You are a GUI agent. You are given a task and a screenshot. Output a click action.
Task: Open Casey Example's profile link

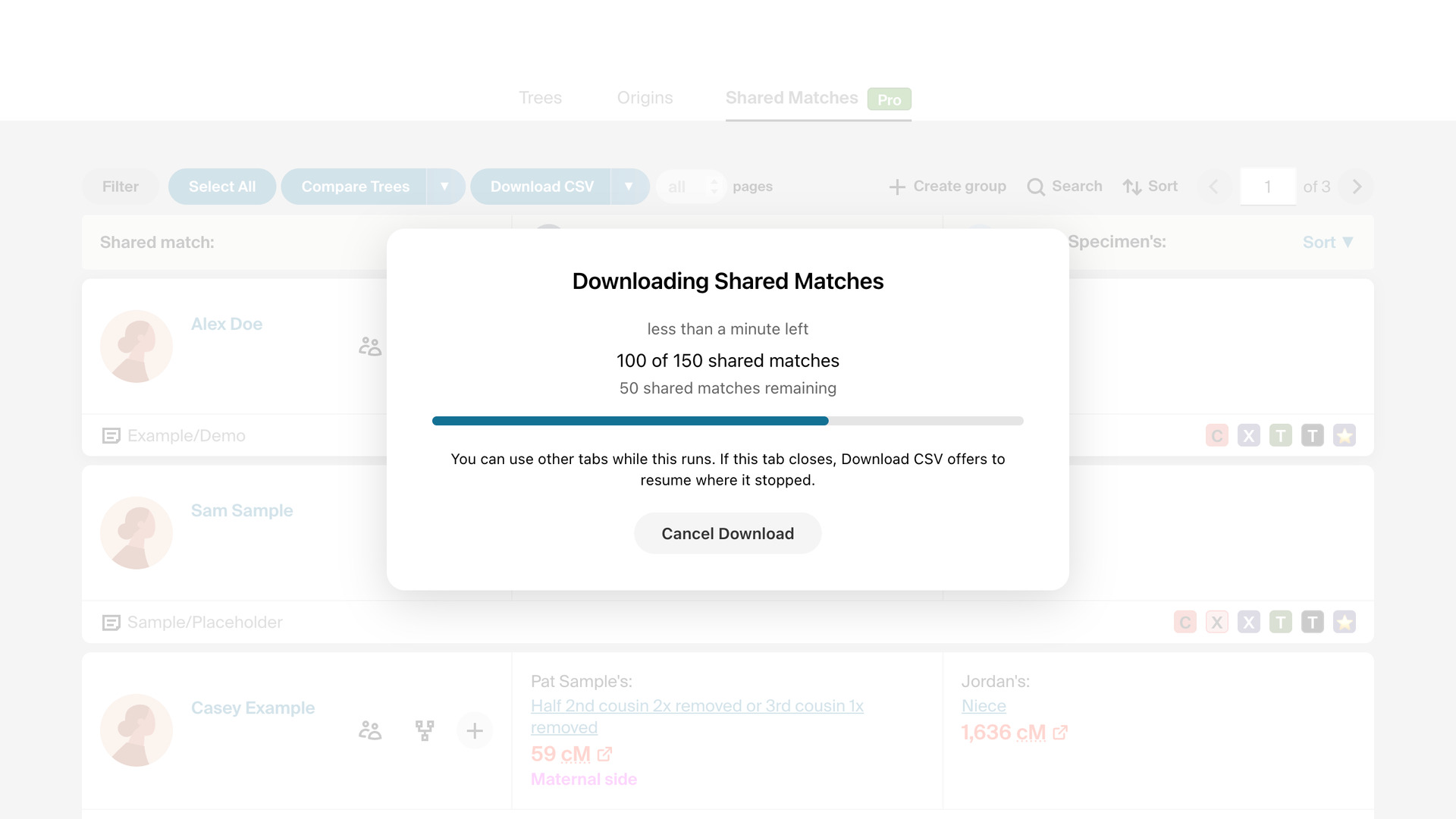click(253, 708)
